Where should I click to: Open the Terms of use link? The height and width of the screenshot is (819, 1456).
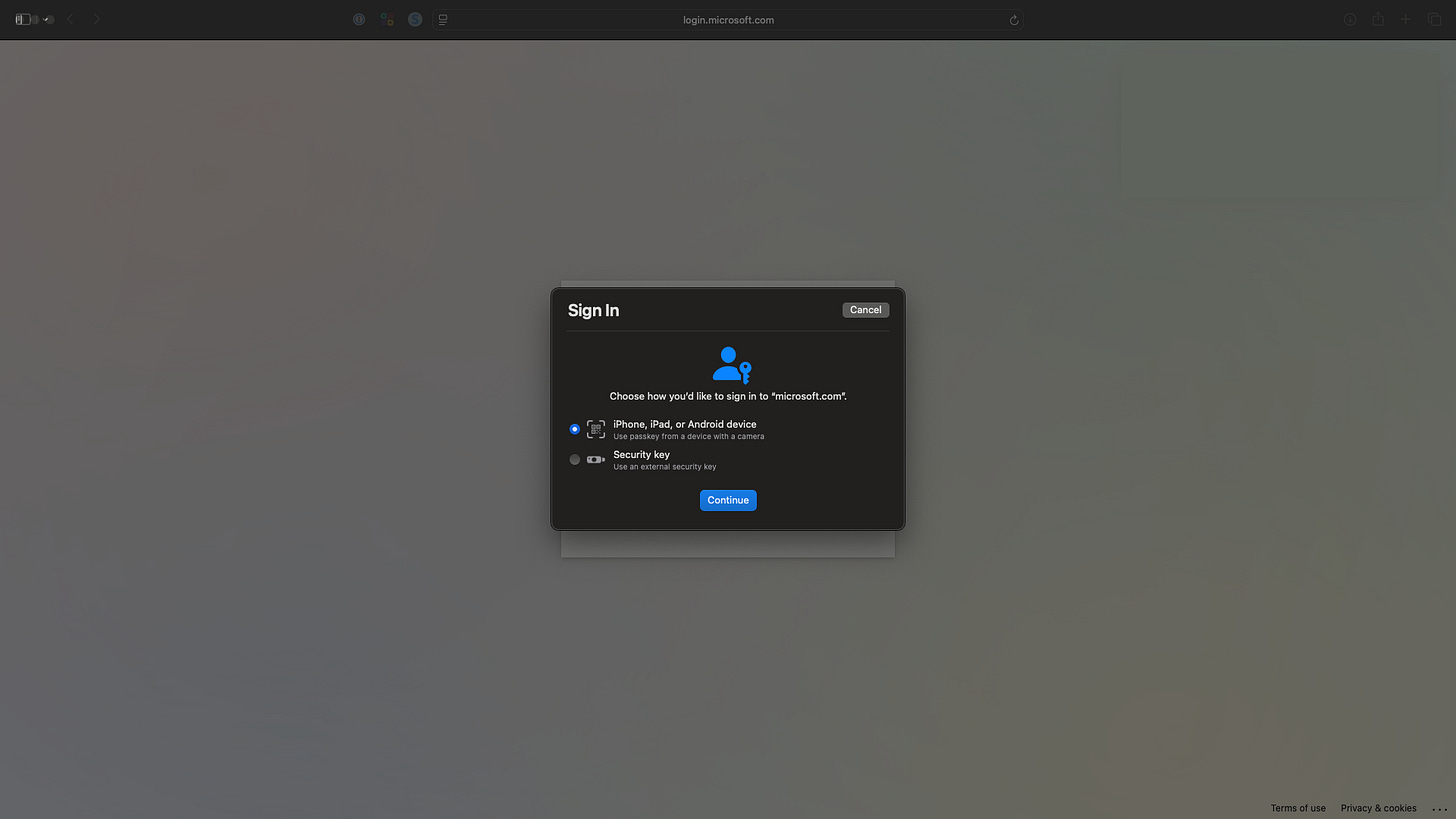[1297, 808]
